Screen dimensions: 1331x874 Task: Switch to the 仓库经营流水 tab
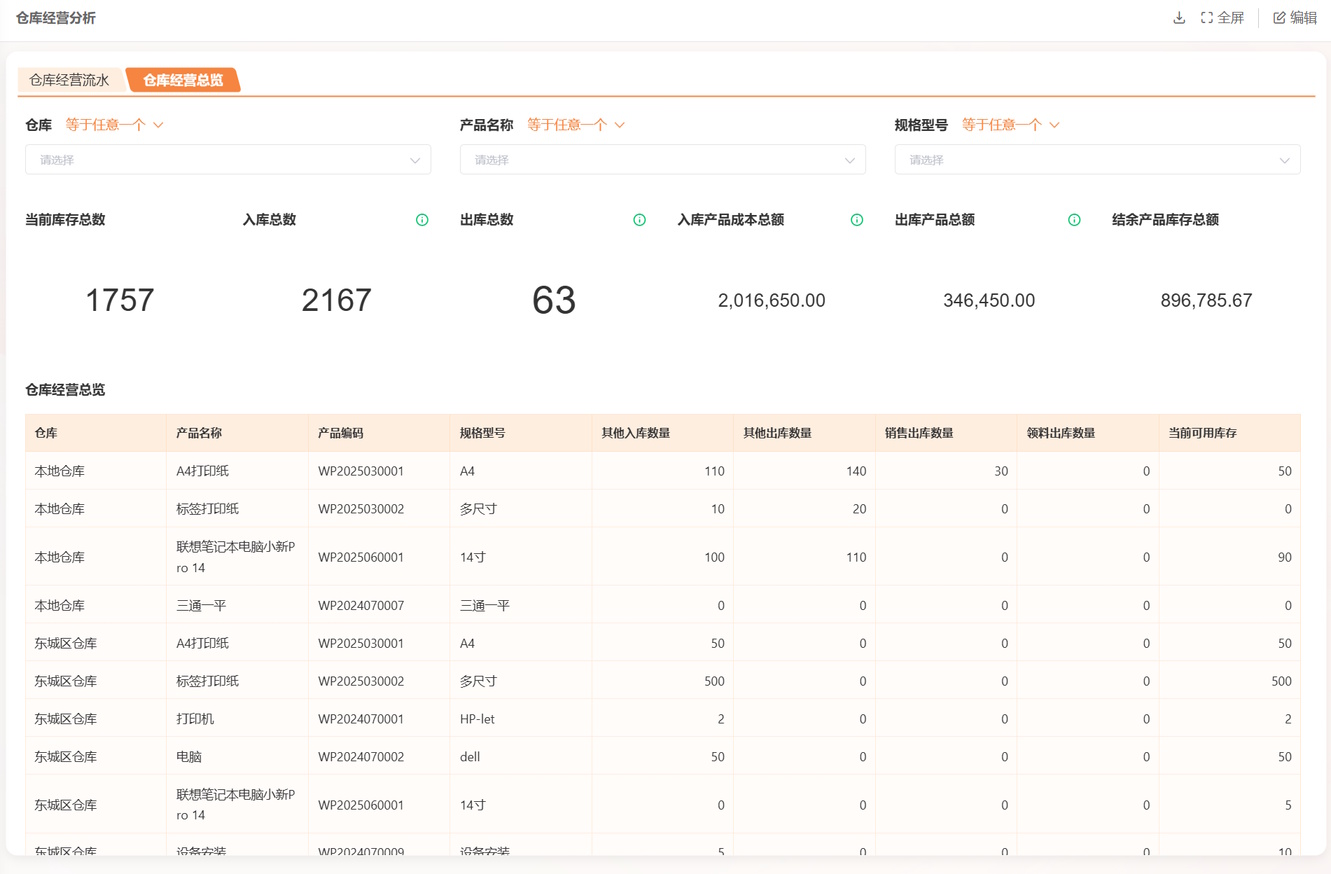(x=69, y=80)
